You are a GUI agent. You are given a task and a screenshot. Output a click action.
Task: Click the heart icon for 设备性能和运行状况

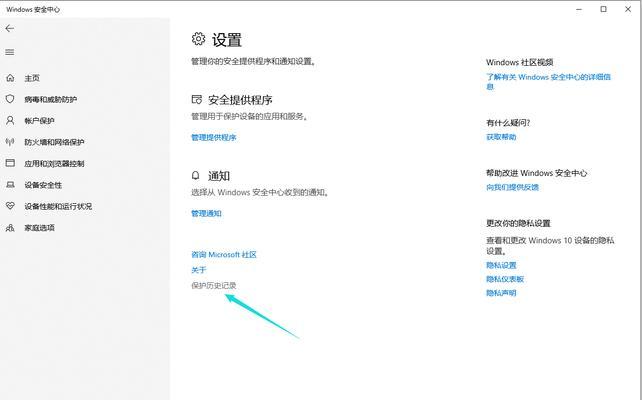click(x=10, y=206)
